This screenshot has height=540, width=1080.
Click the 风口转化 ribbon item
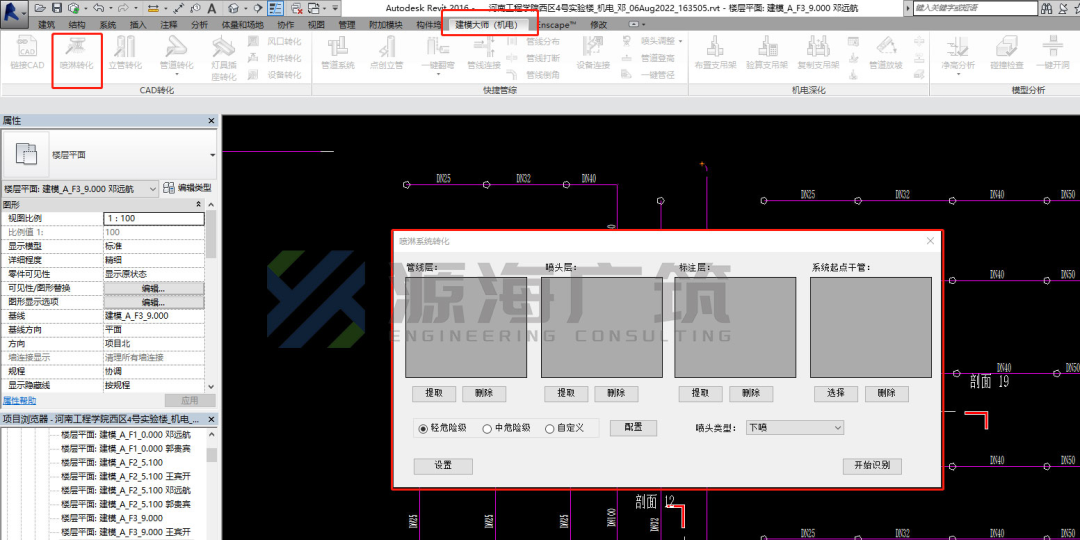(x=276, y=41)
